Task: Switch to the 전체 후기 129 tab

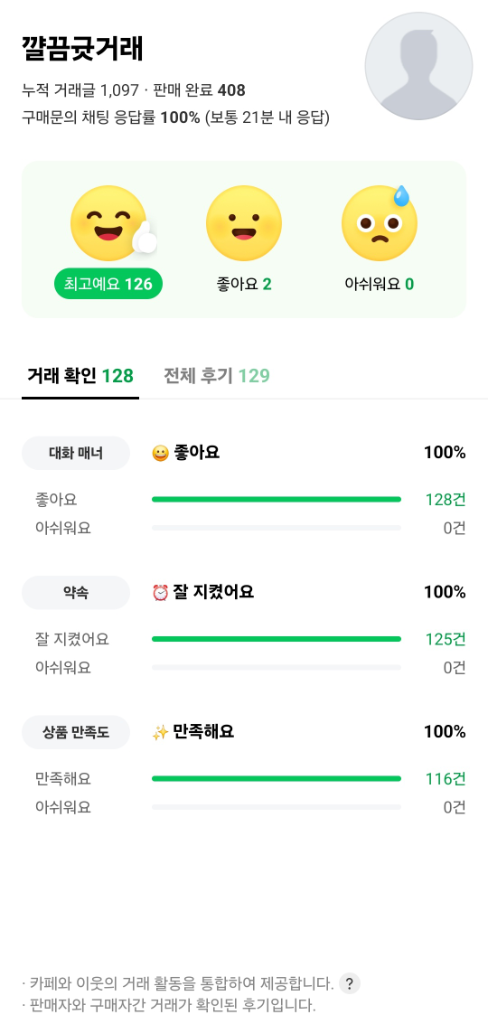Action: pos(216,376)
